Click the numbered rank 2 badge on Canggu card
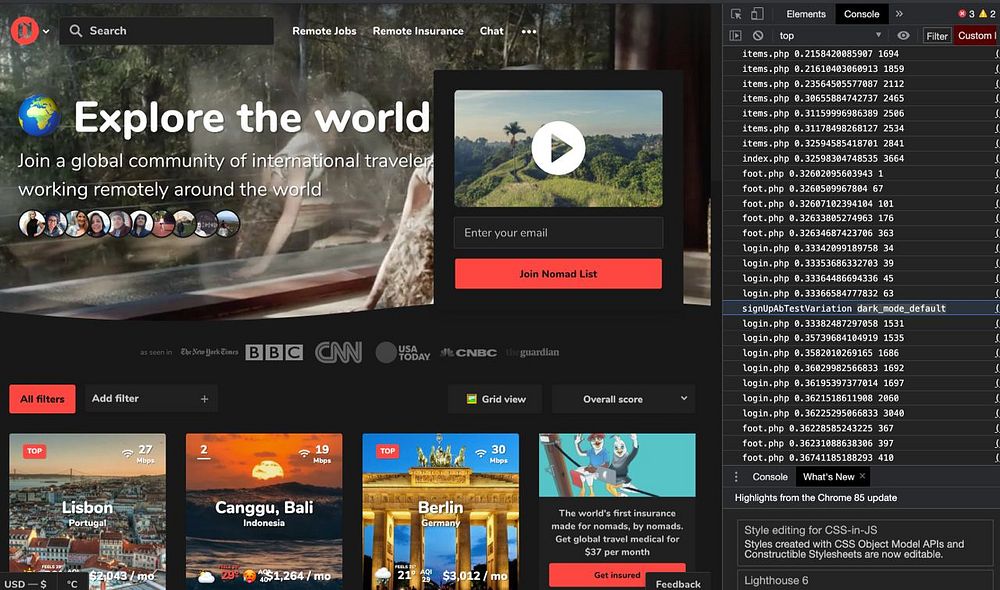 (x=203, y=452)
